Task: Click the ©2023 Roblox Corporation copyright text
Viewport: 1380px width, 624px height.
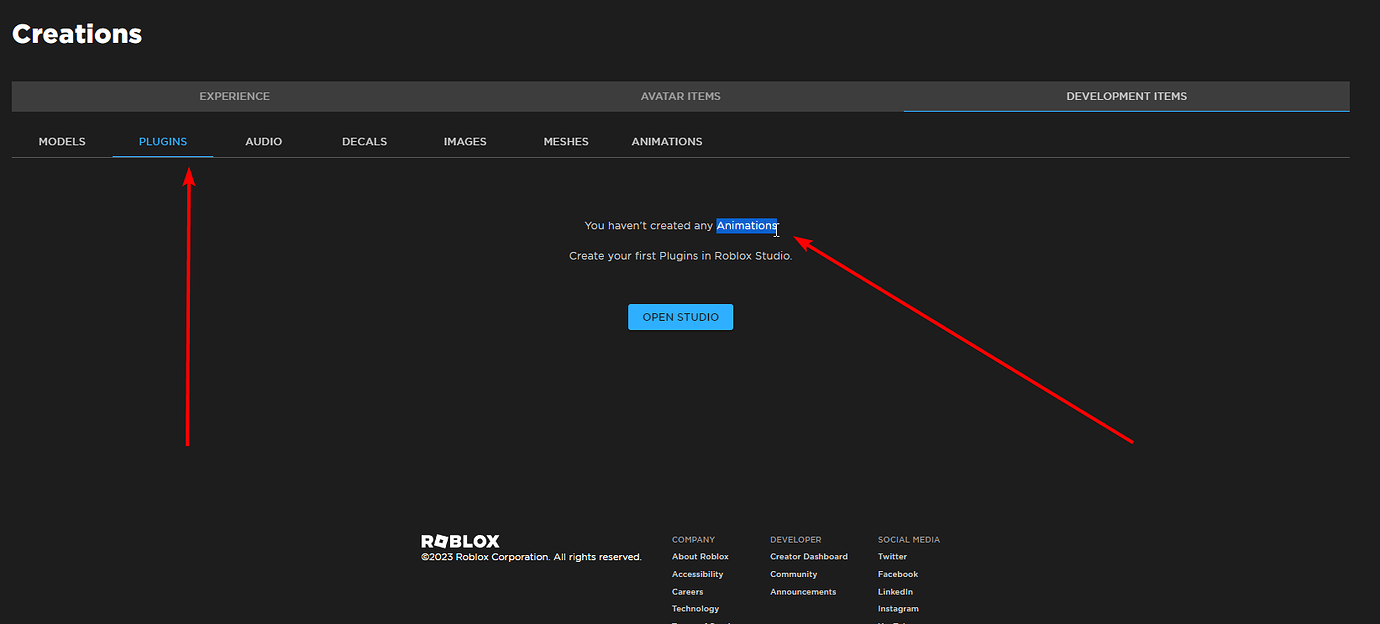Action: click(531, 557)
